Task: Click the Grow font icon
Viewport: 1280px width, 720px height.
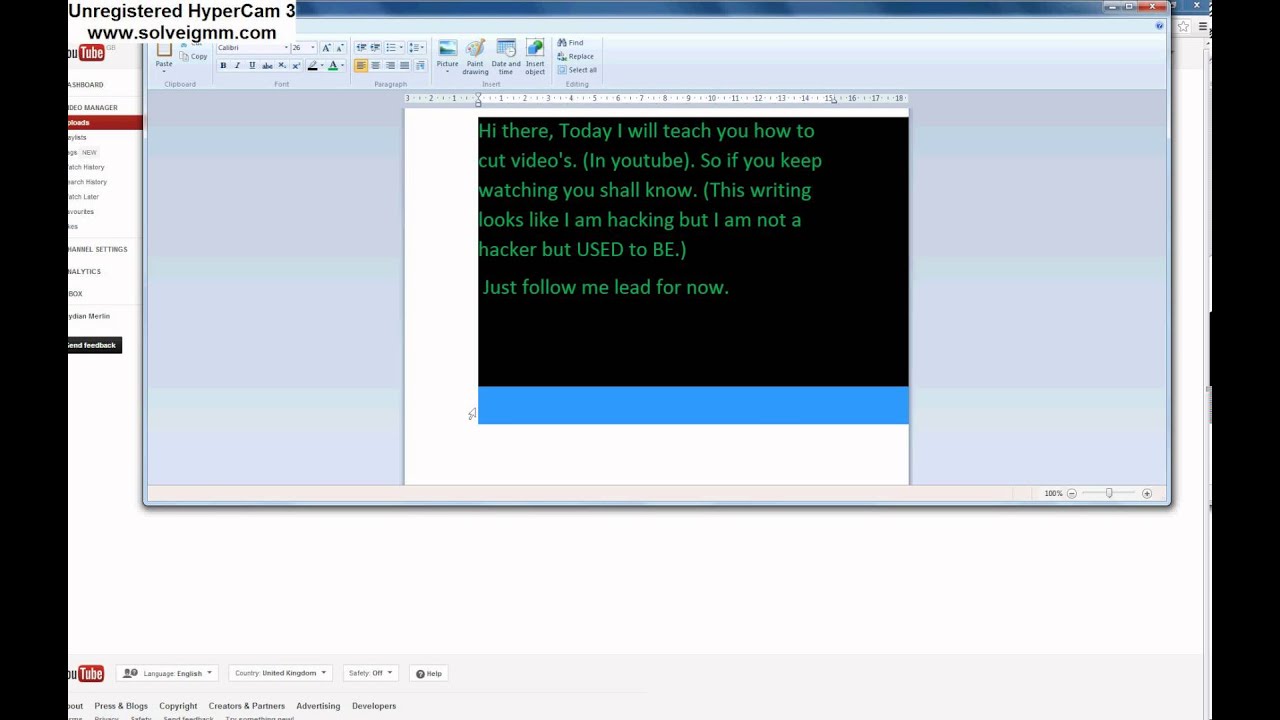Action: [x=326, y=48]
